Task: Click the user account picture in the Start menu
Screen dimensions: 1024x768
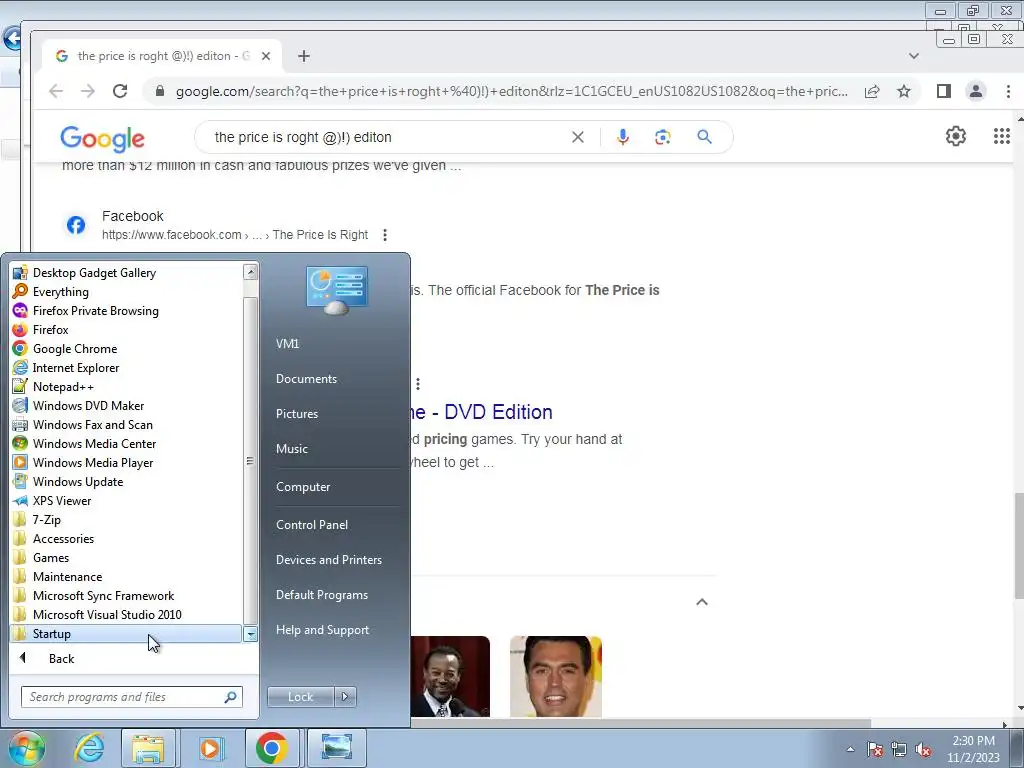Action: point(336,290)
